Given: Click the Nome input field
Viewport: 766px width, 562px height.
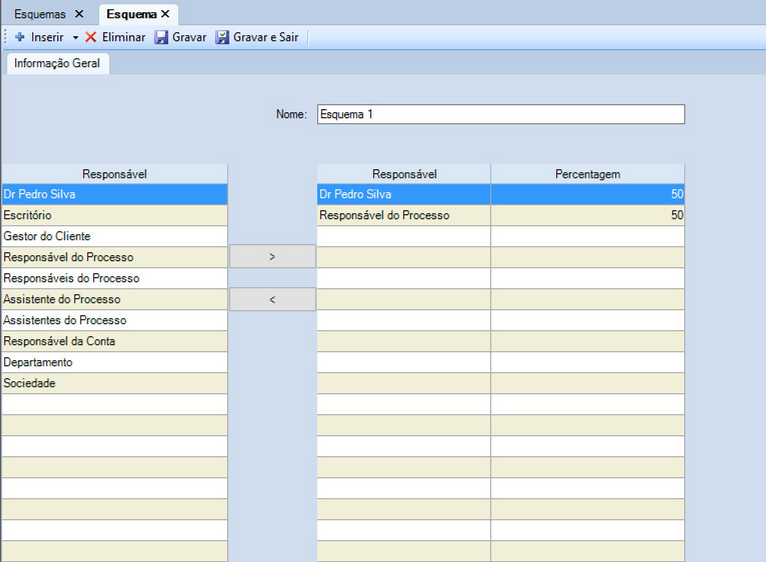Looking at the screenshot, I should [501, 114].
